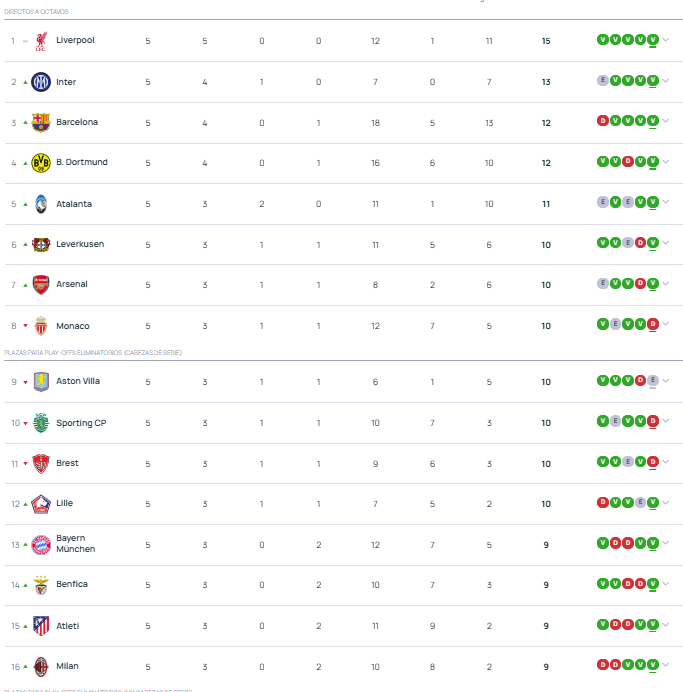683x692 pixels.
Task: Click the B. Dortmund club crest
Action: pos(41,163)
